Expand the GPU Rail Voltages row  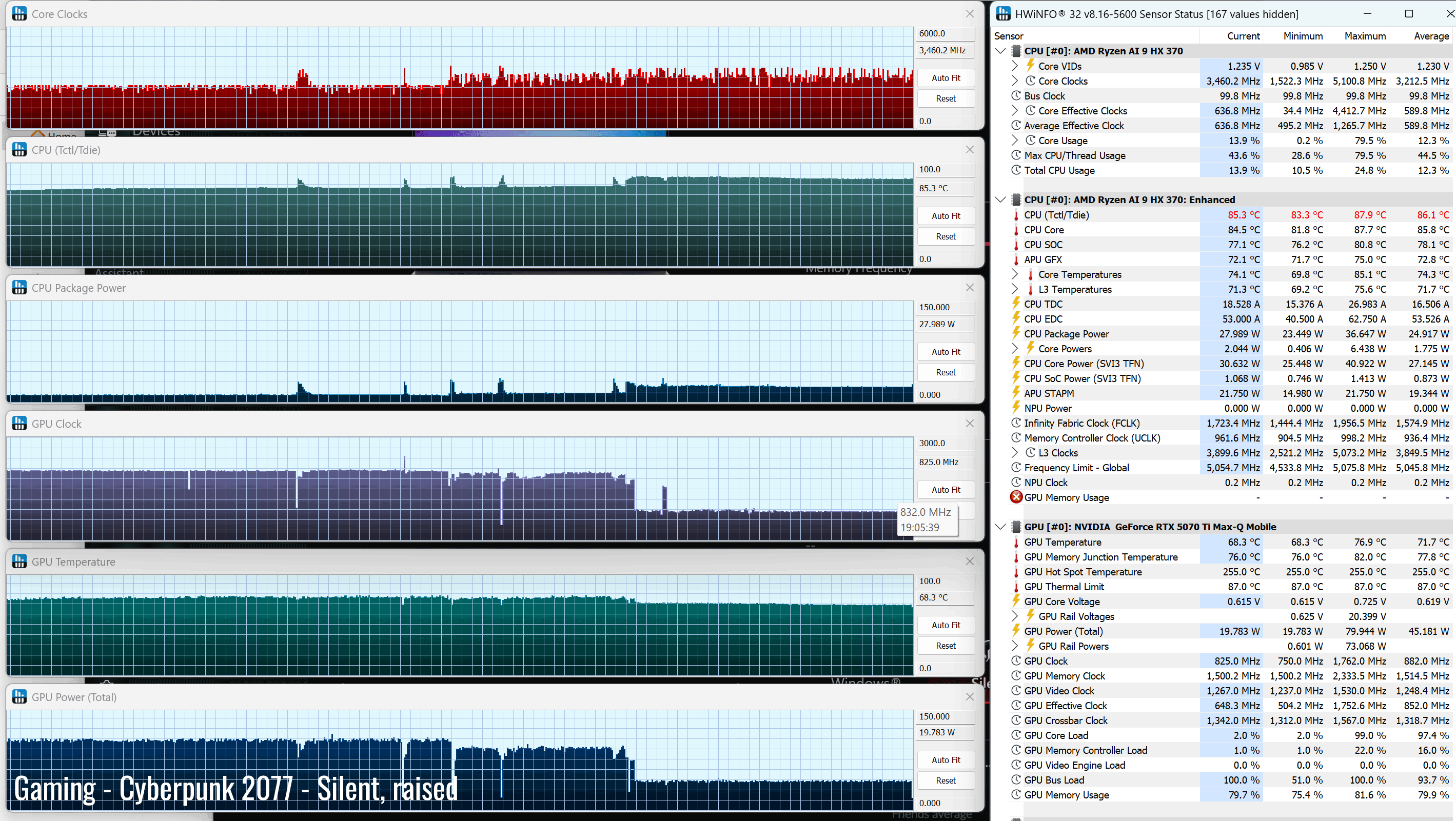pyautogui.click(x=1015, y=616)
